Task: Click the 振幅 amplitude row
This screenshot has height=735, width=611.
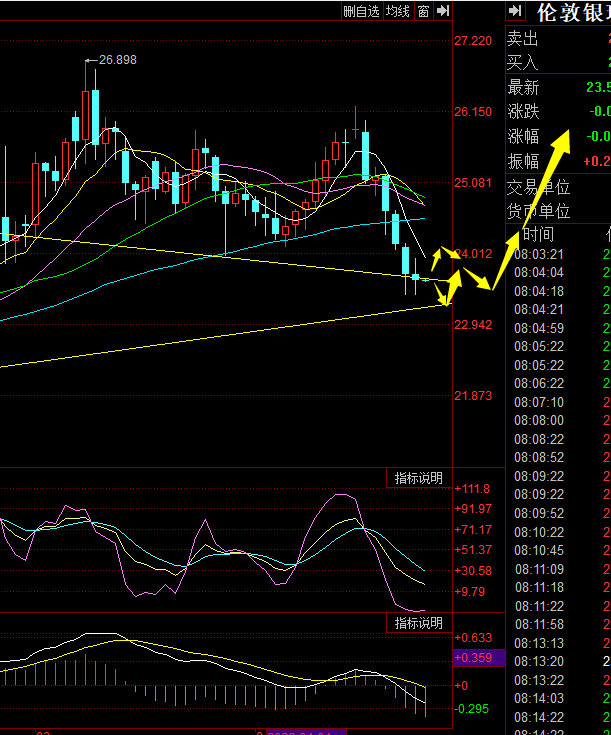Action: [523, 161]
